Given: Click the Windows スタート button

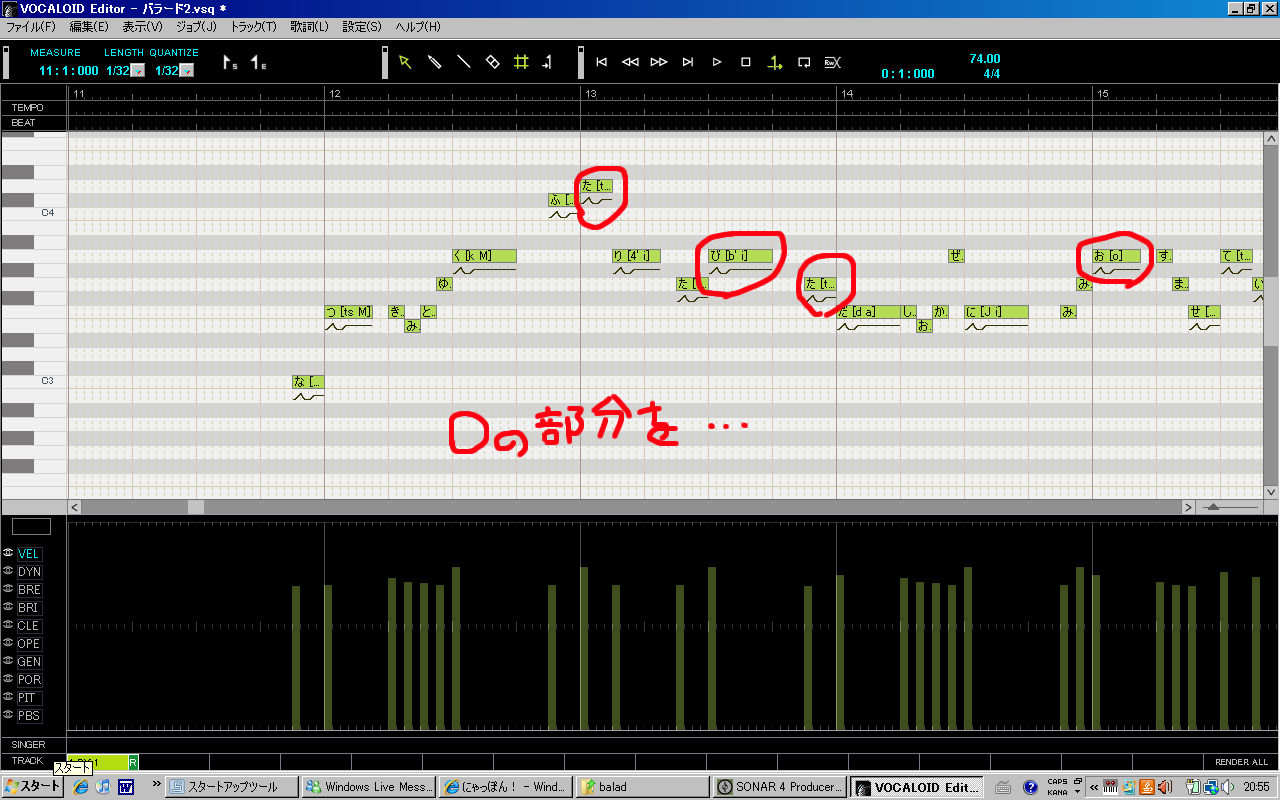Looking at the screenshot, I should [32, 787].
